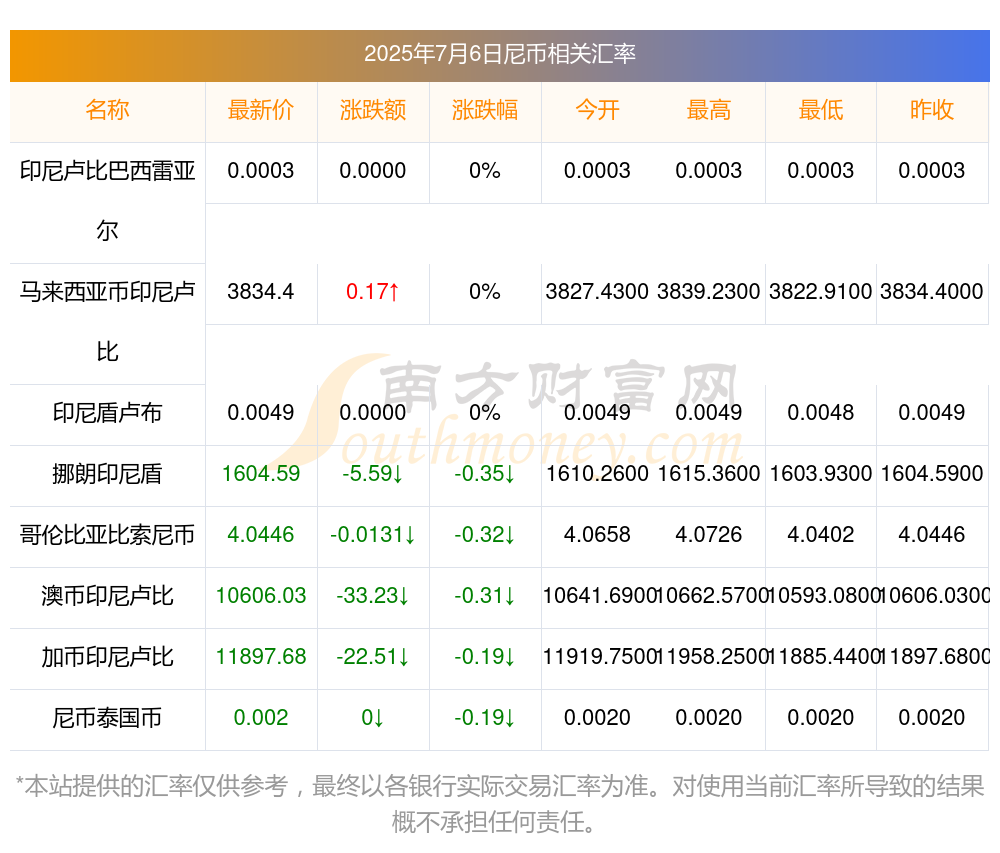Click the low value 10593.0800
This screenshot has width=1000, height=853.
coord(823,595)
